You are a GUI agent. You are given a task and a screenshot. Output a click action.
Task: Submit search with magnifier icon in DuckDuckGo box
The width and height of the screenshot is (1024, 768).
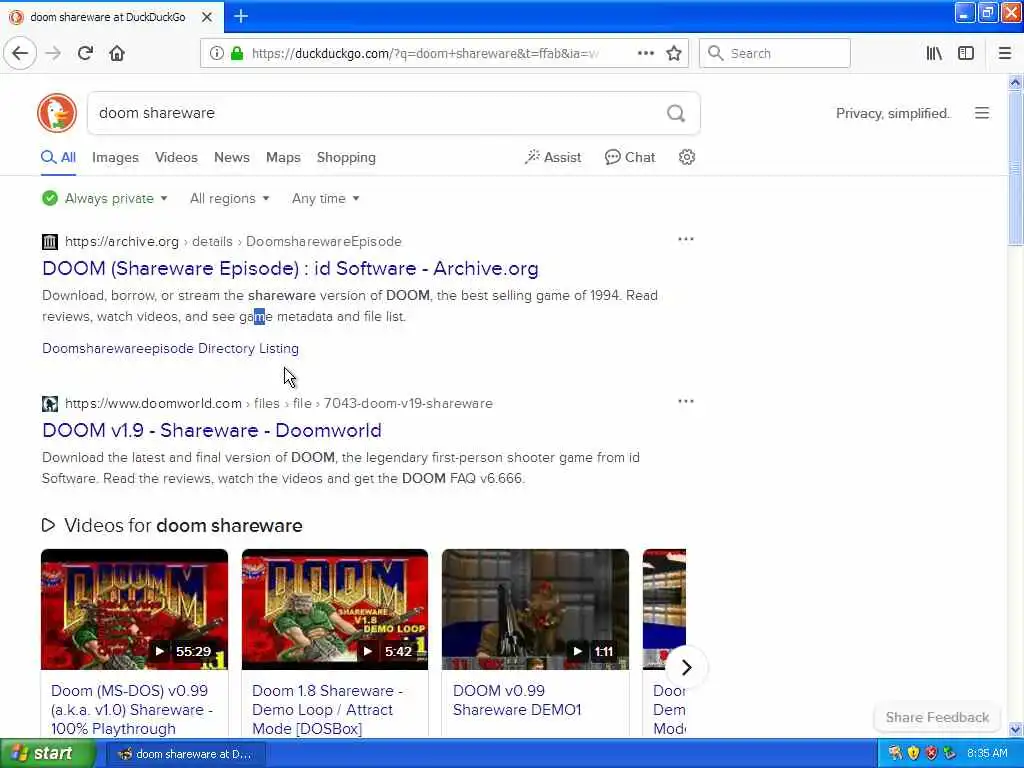pyautogui.click(x=676, y=114)
